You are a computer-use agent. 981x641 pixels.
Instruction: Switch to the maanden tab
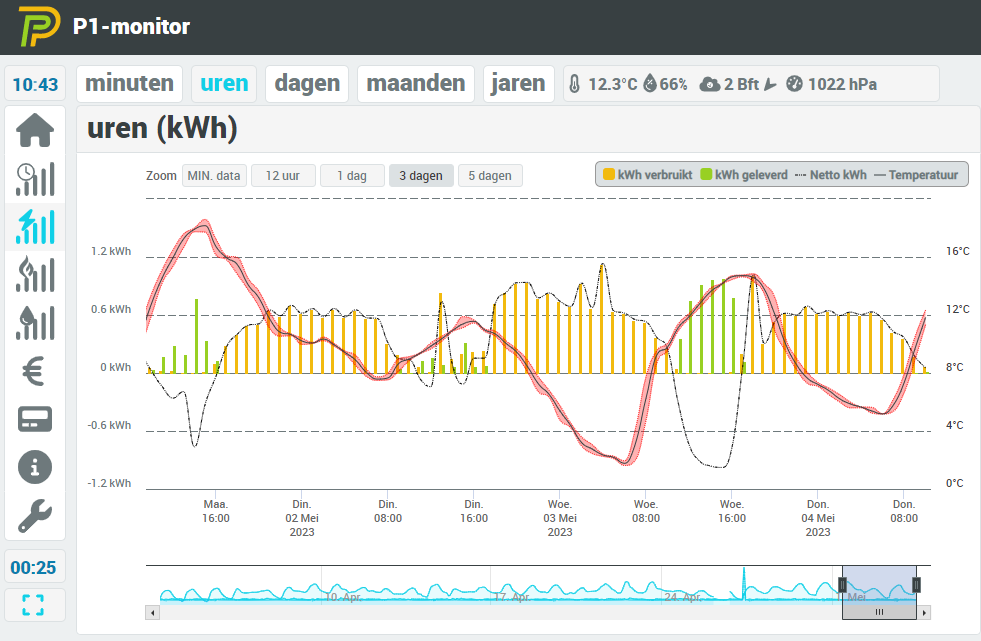416,84
